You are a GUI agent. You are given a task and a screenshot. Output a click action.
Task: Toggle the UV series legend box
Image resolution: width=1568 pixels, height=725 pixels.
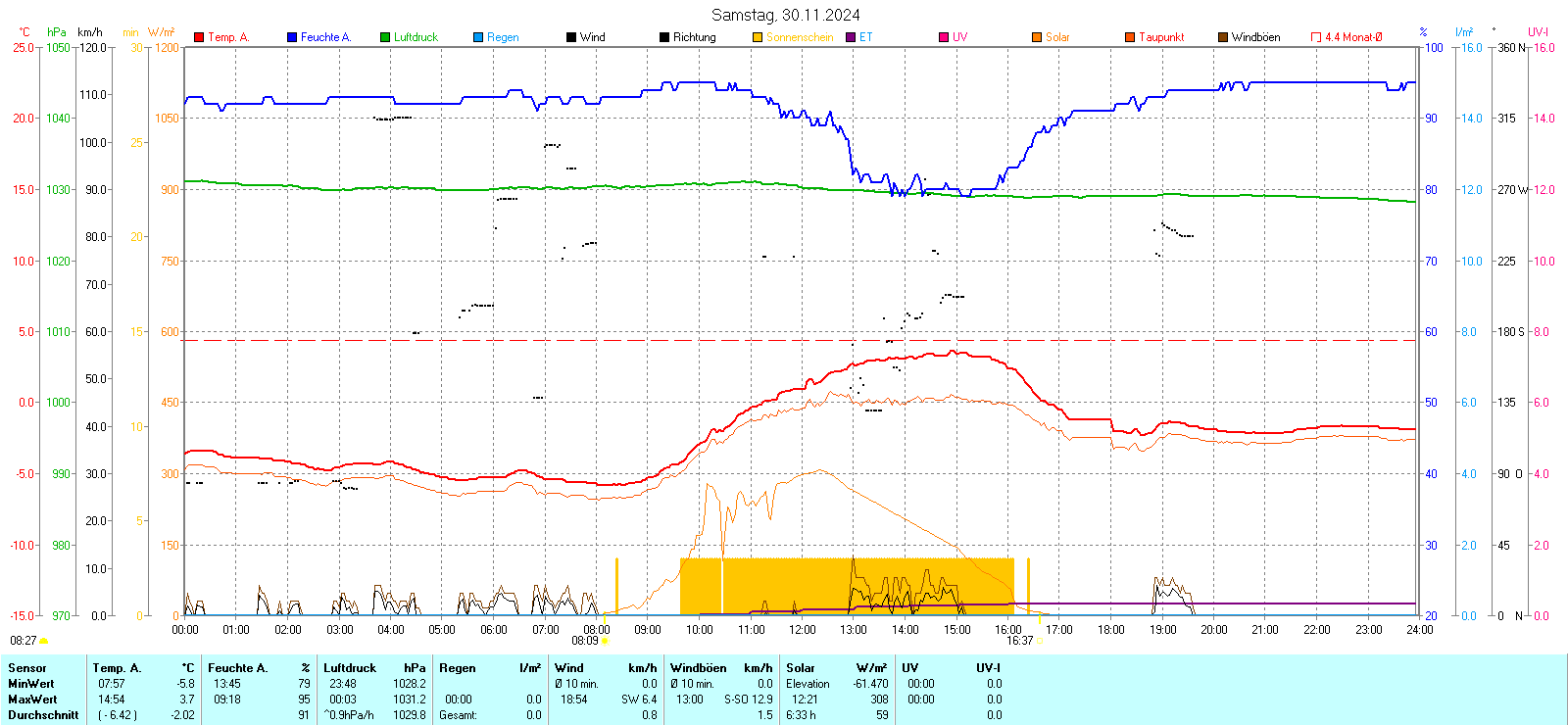point(944,37)
